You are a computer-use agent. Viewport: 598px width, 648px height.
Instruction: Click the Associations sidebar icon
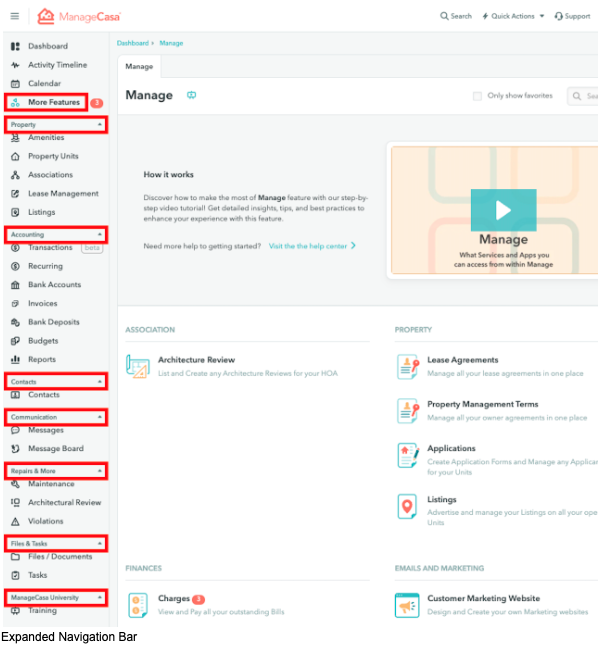(15, 175)
